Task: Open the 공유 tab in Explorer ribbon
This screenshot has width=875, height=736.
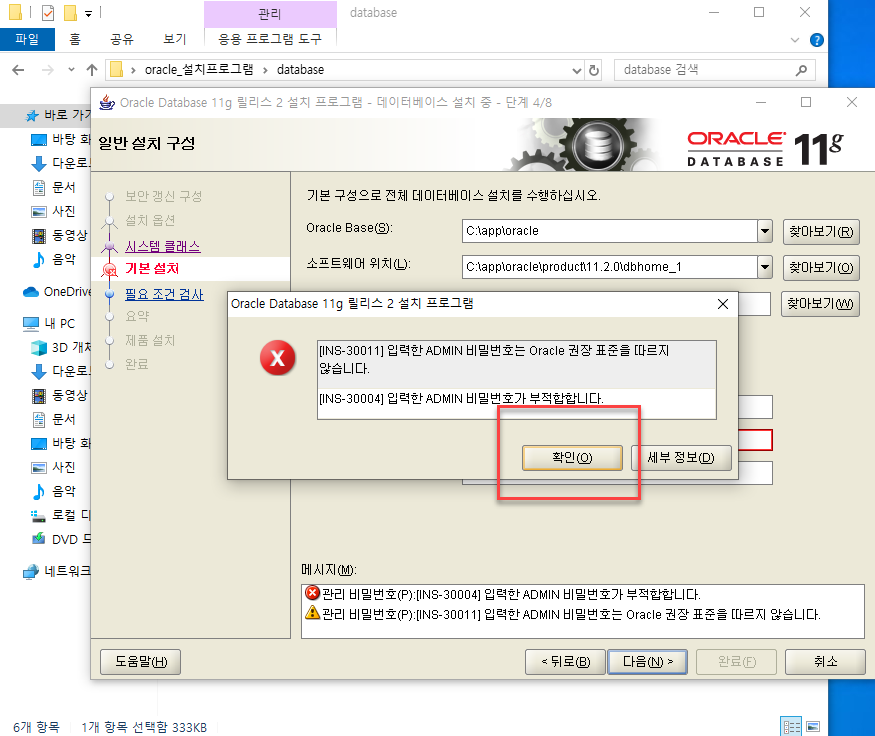Action: [122, 39]
